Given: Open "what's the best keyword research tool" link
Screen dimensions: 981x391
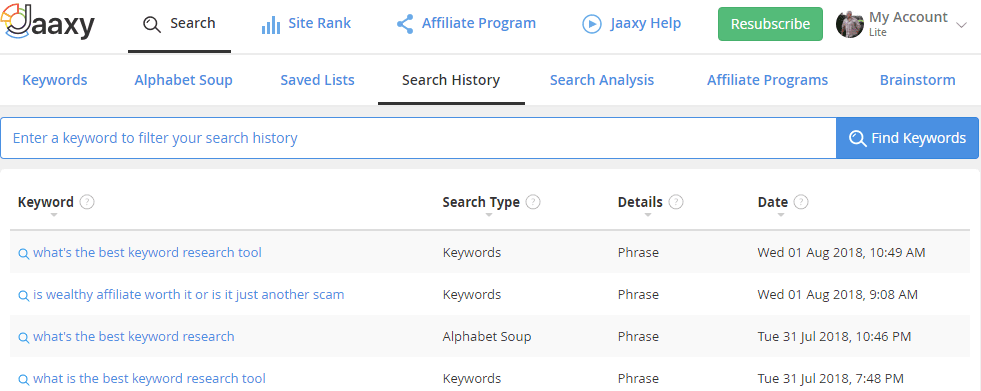Looking at the screenshot, I should point(147,252).
